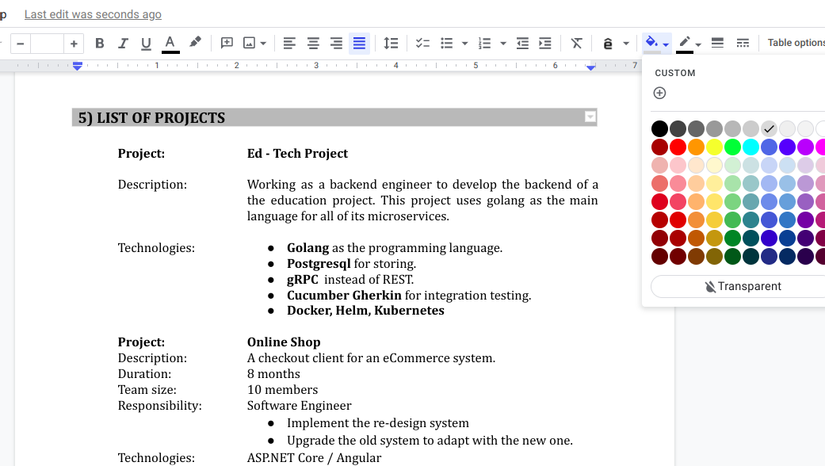Click the '8 months' duration value
This screenshot has width=825, height=466.
(x=274, y=374)
